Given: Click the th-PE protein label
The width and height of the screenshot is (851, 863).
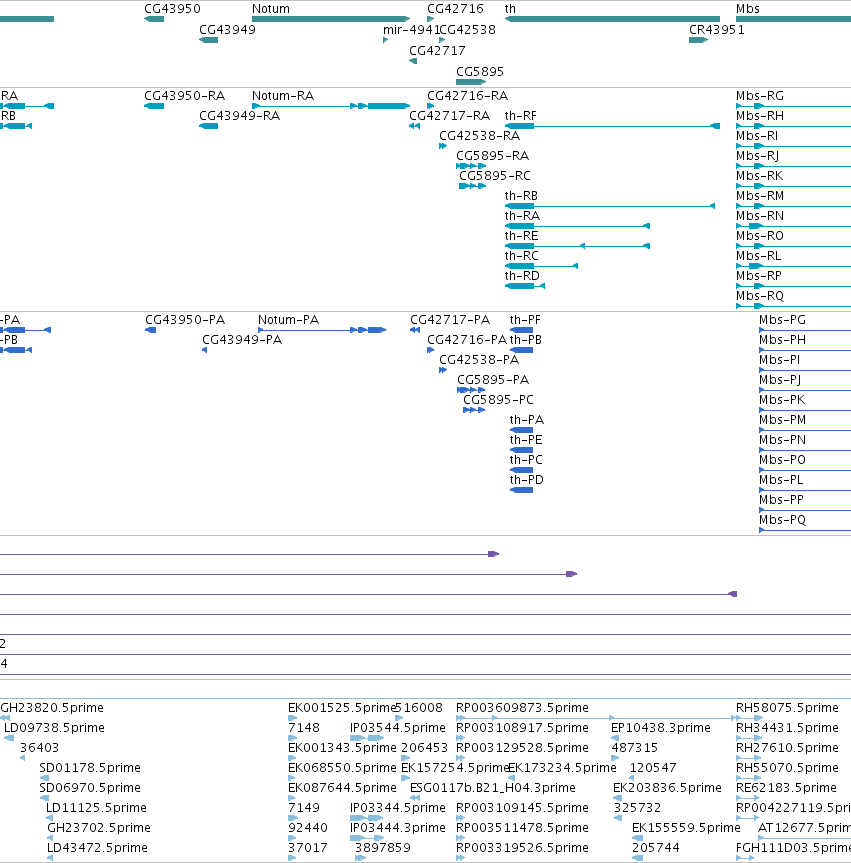Looking at the screenshot, I should (526, 440).
